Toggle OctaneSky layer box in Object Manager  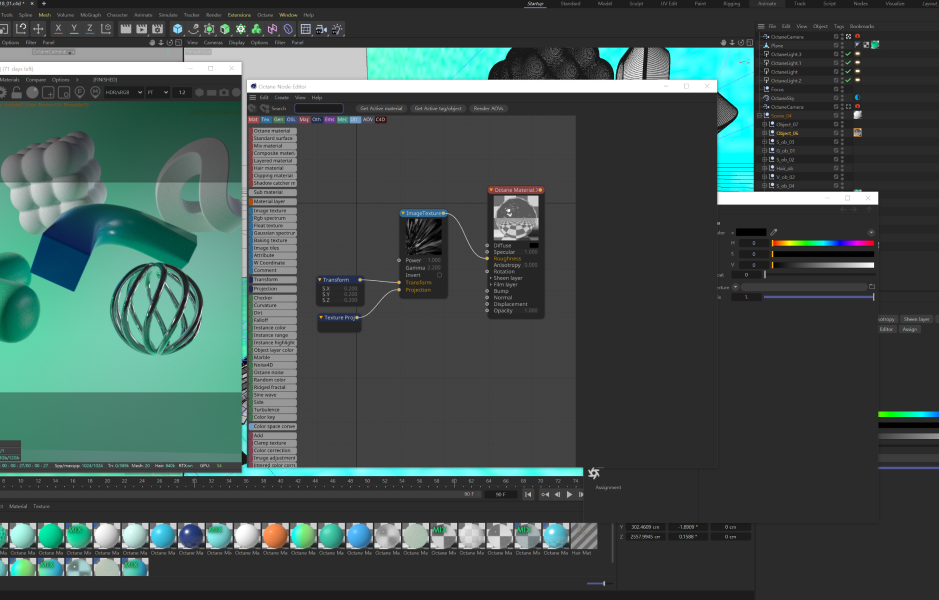(x=836, y=98)
